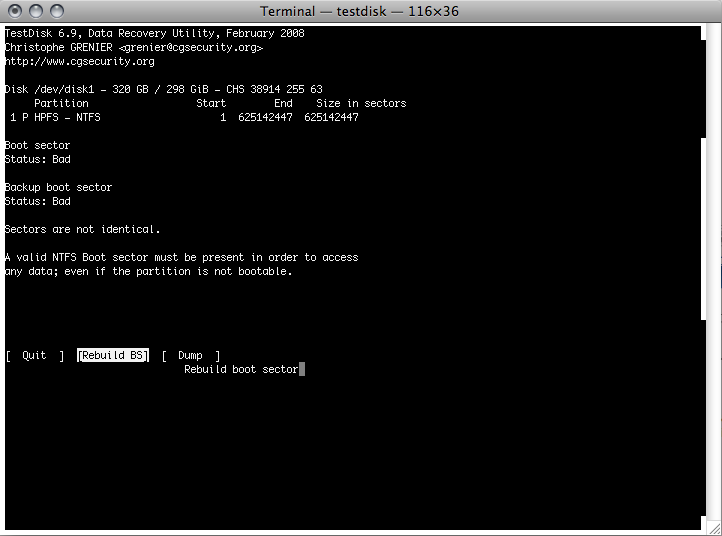Click the 'Size in sectors' column header
The width and height of the screenshot is (722, 536).
[361, 104]
